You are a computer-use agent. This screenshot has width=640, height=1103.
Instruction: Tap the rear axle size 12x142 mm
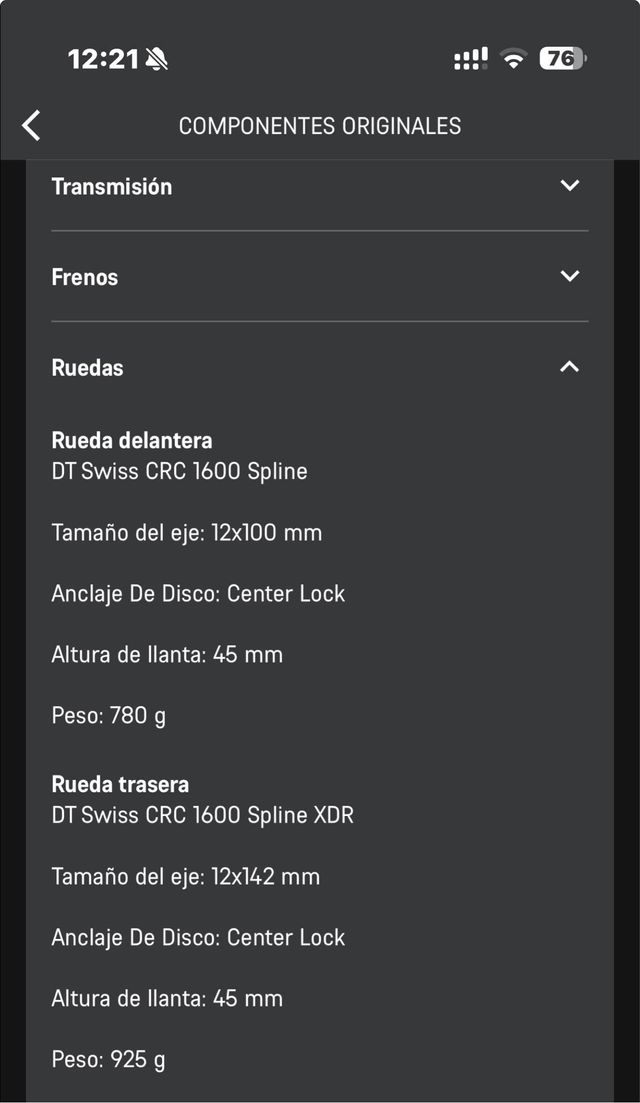tap(186, 877)
